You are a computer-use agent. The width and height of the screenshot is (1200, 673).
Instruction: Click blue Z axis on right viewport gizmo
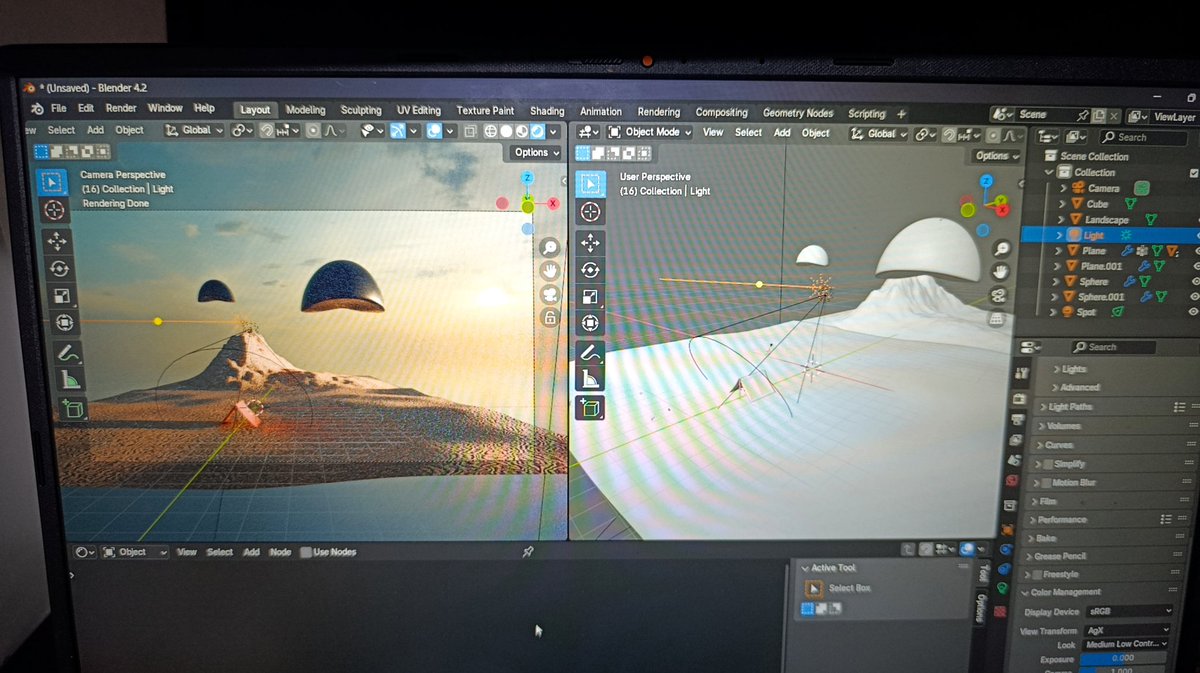pos(986,181)
